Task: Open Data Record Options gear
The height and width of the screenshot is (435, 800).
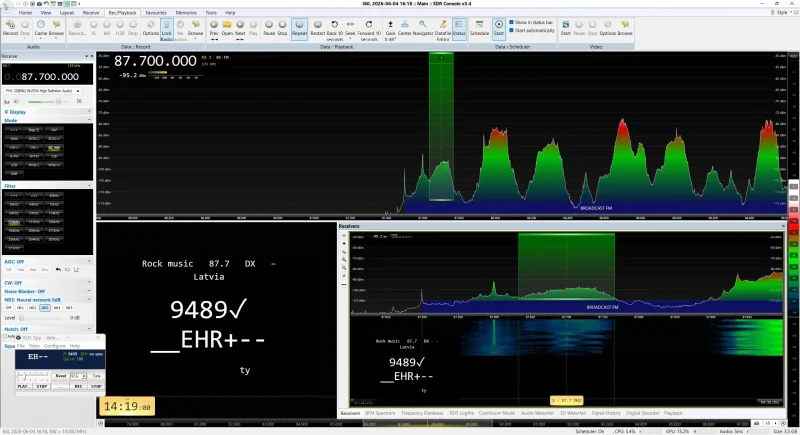Action: [x=151, y=28]
